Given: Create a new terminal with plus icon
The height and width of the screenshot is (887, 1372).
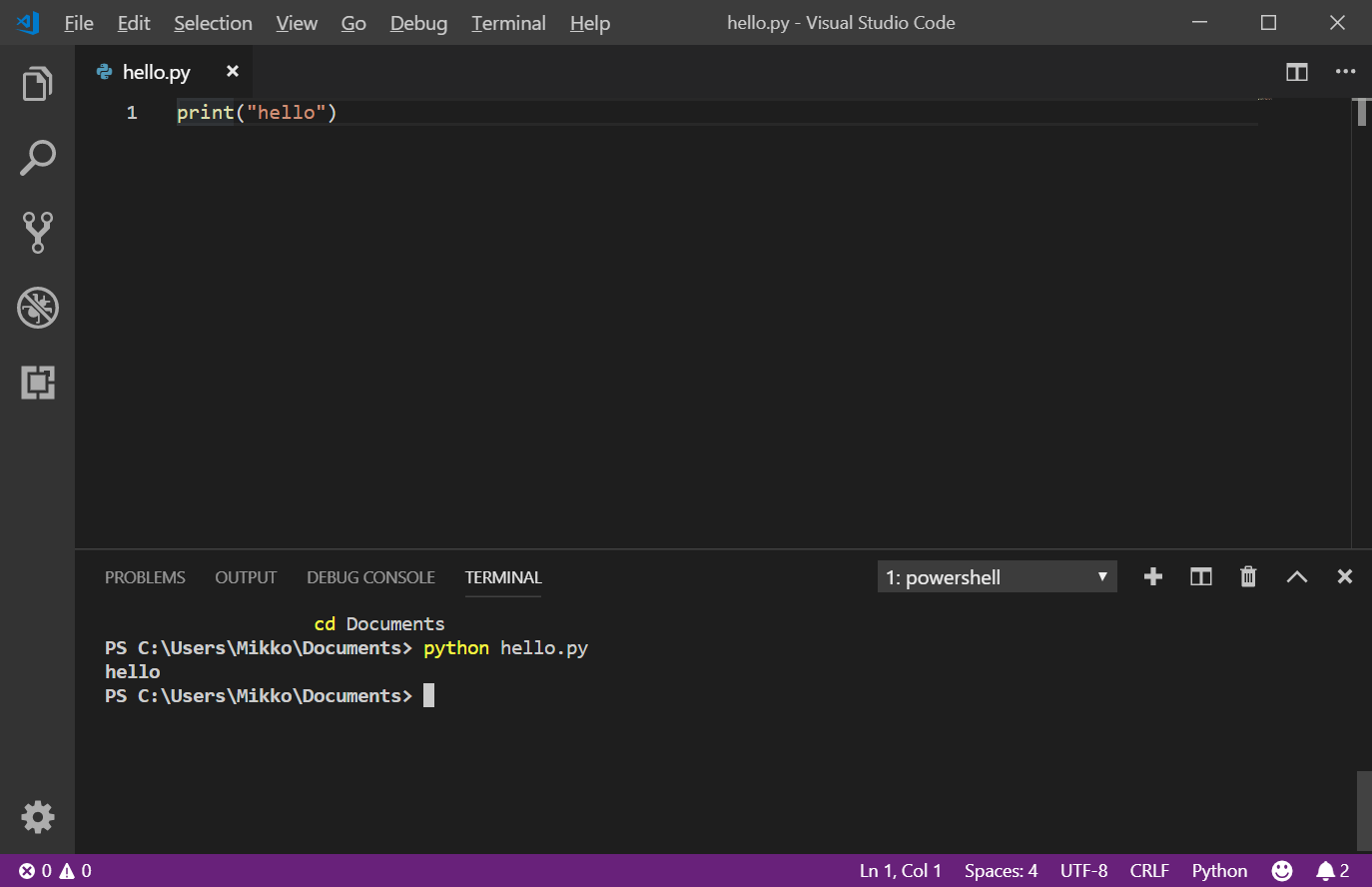Looking at the screenshot, I should coord(1153,576).
